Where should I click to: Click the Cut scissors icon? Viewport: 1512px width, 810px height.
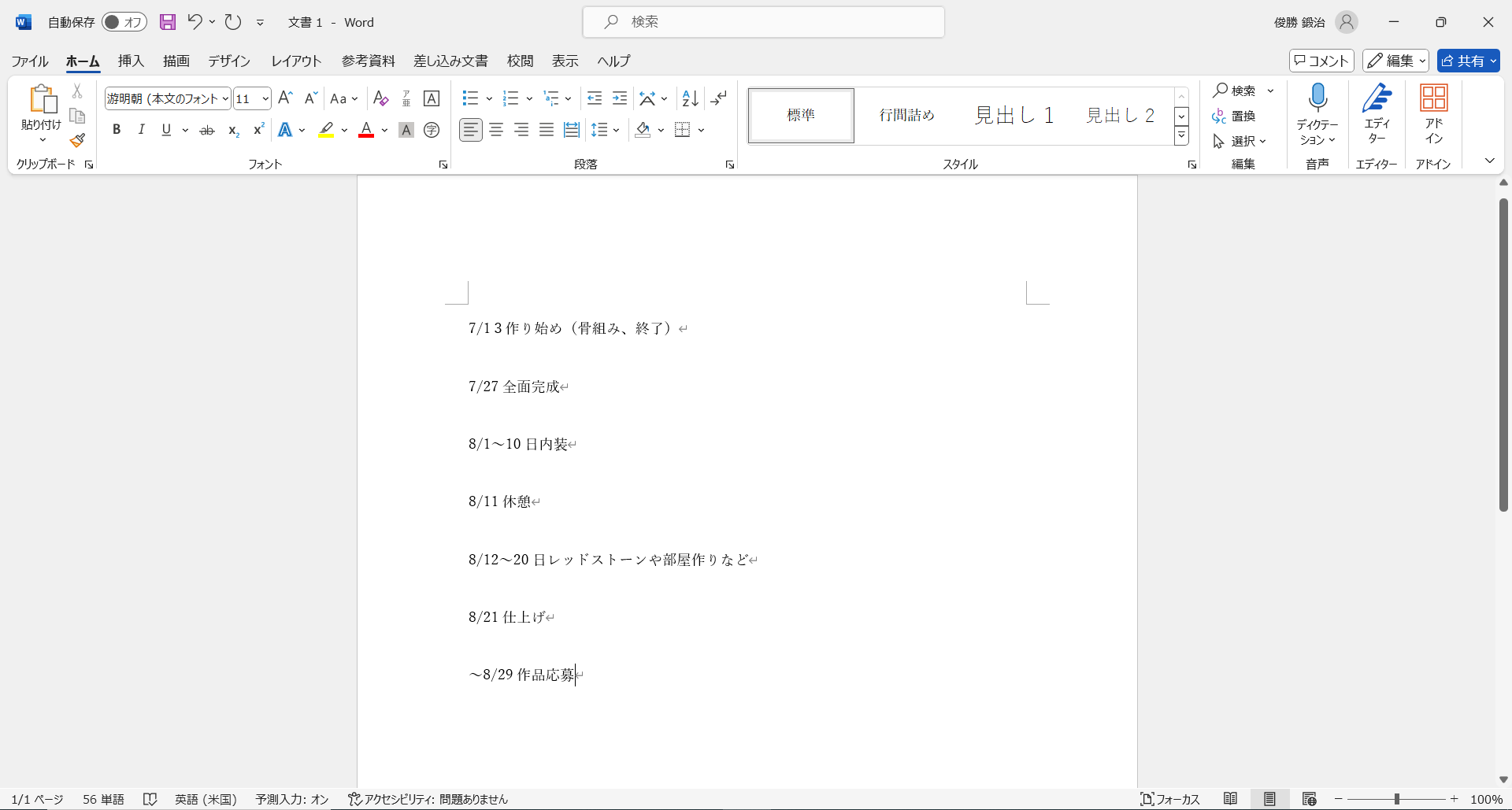(x=77, y=91)
